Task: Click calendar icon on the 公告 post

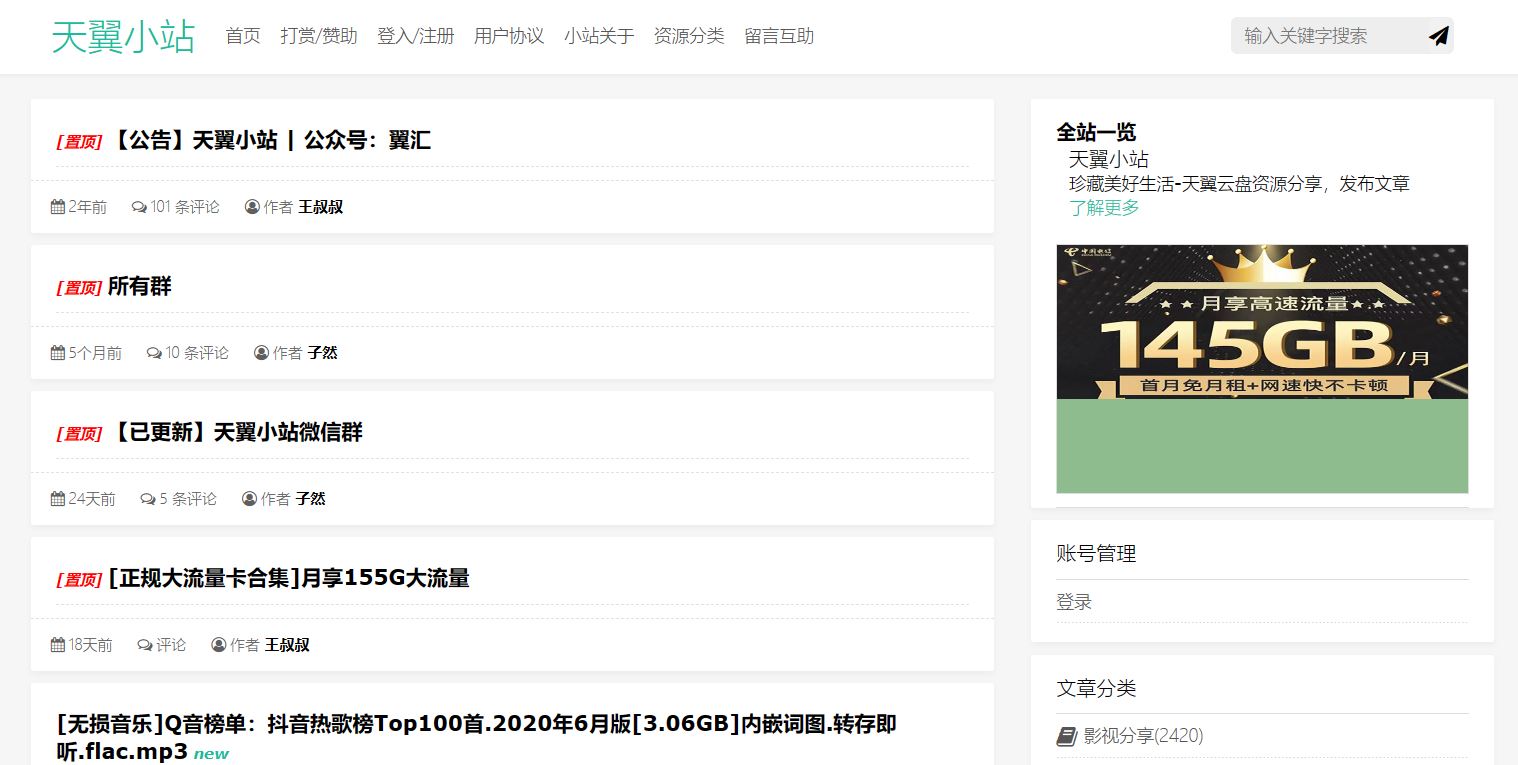Action: (58, 207)
